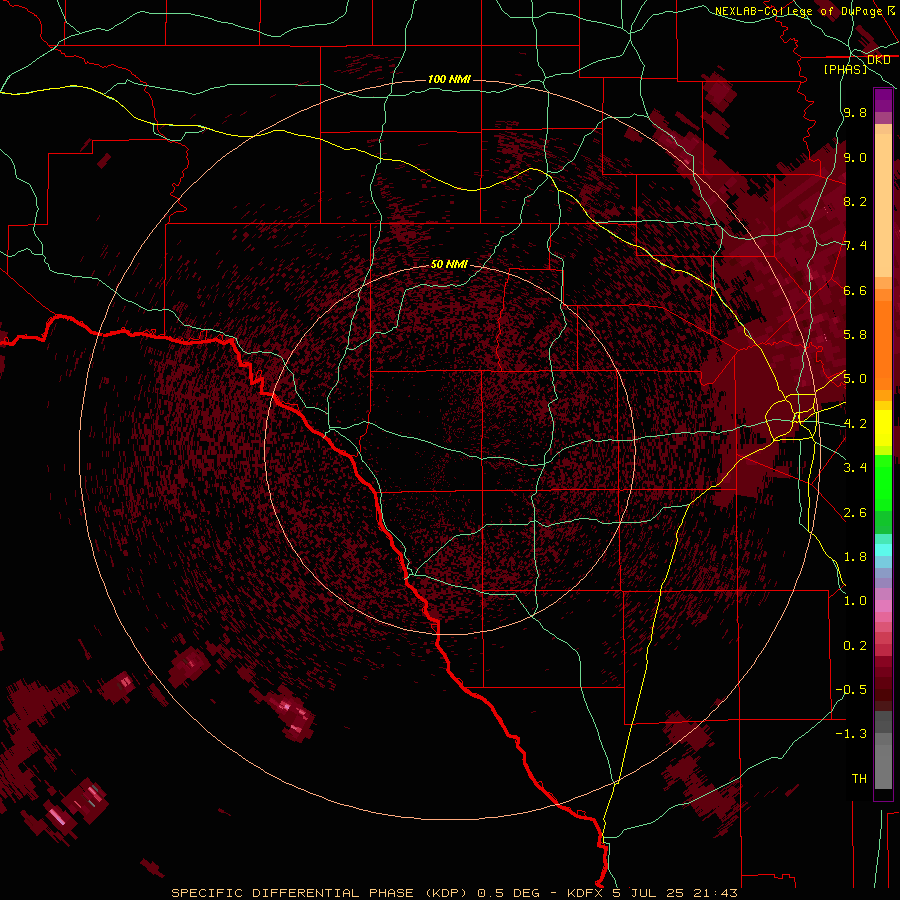The width and height of the screenshot is (900, 900).
Task: Click the 4.2 color scale value
Action: [855, 424]
